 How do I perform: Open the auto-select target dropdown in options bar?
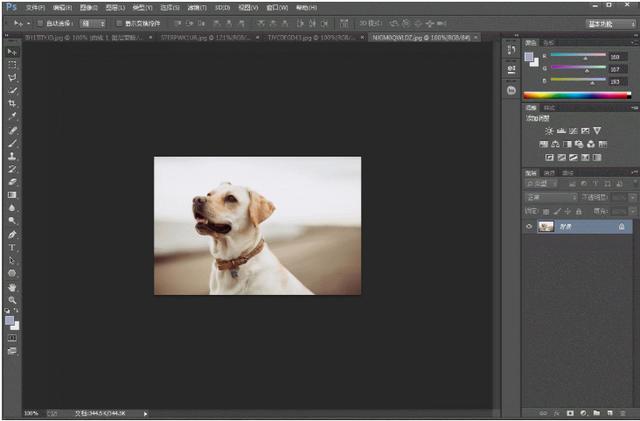tap(92, 22)
